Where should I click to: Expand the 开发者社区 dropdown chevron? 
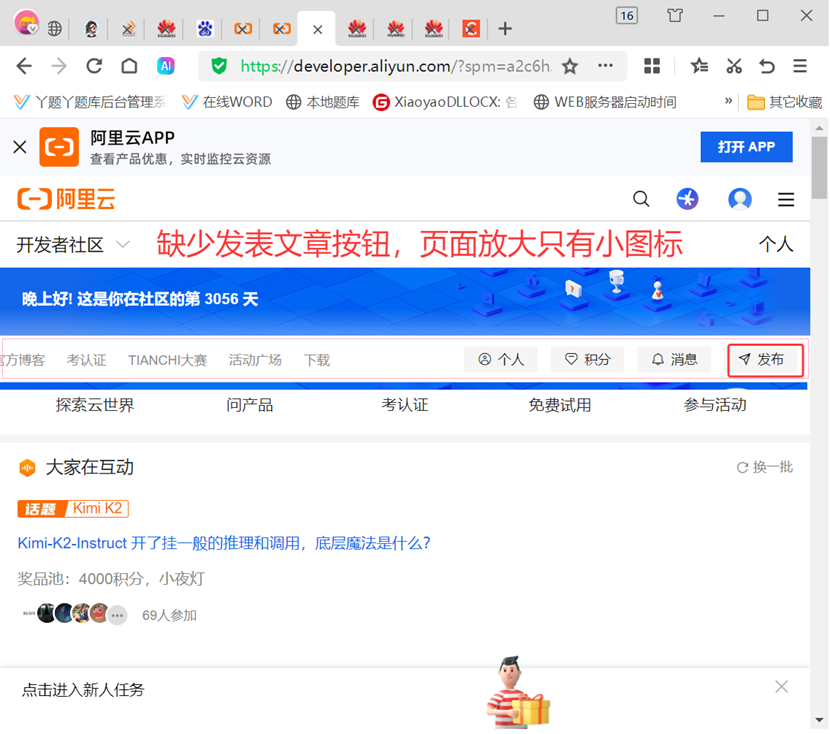point(123,244)
